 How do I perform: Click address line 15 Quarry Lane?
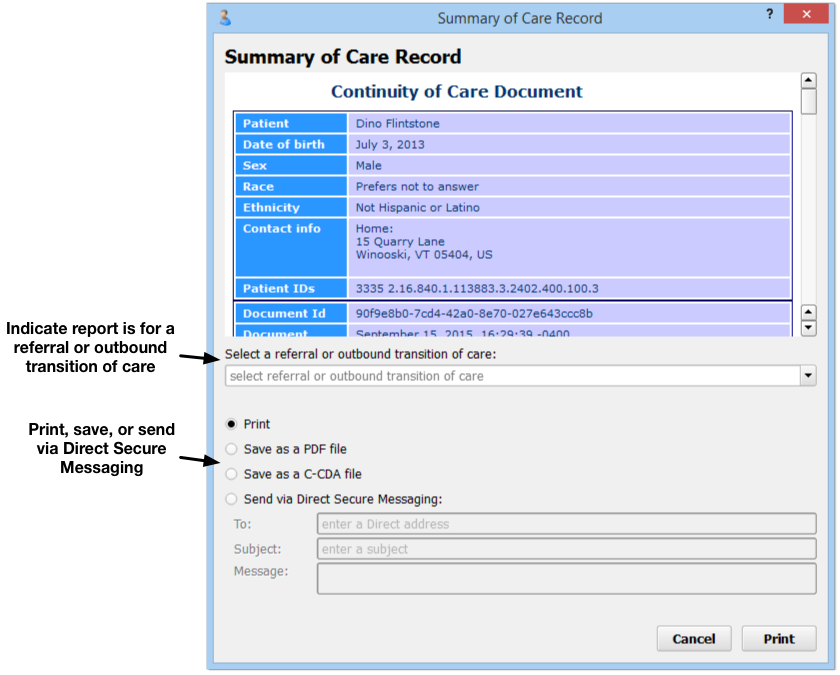400,242
